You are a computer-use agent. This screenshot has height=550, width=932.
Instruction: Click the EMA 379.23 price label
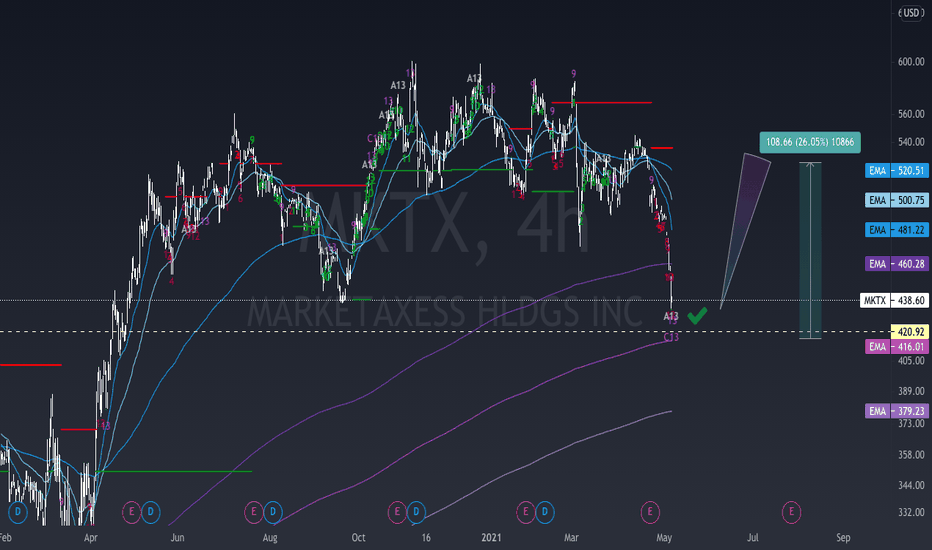(x=896, y=411)
